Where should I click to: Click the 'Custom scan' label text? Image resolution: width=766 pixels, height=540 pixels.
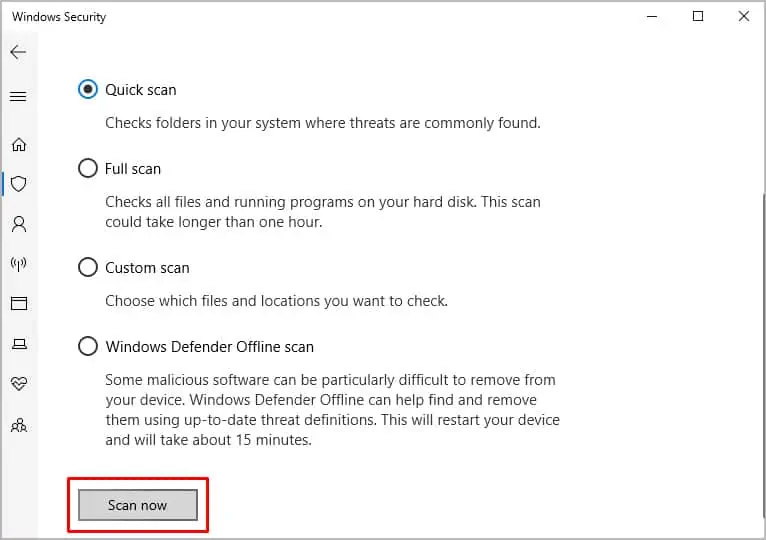point(147,268)
